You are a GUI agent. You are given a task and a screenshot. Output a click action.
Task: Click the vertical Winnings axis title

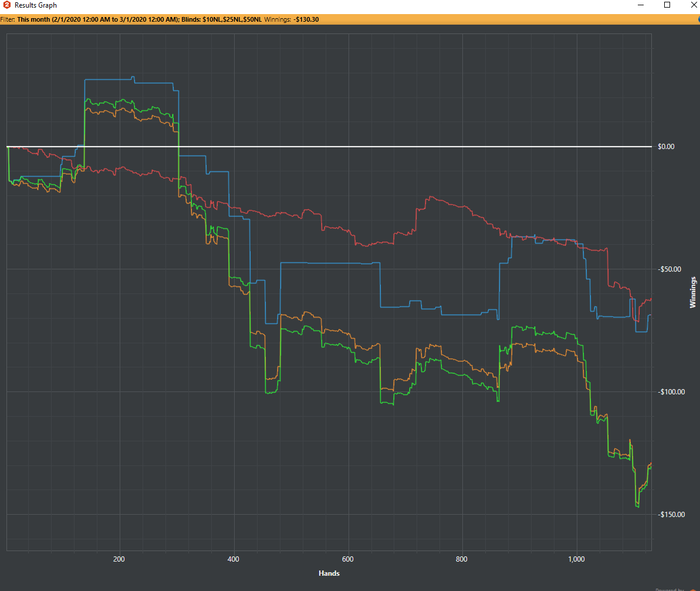click(x=692, y=292)
